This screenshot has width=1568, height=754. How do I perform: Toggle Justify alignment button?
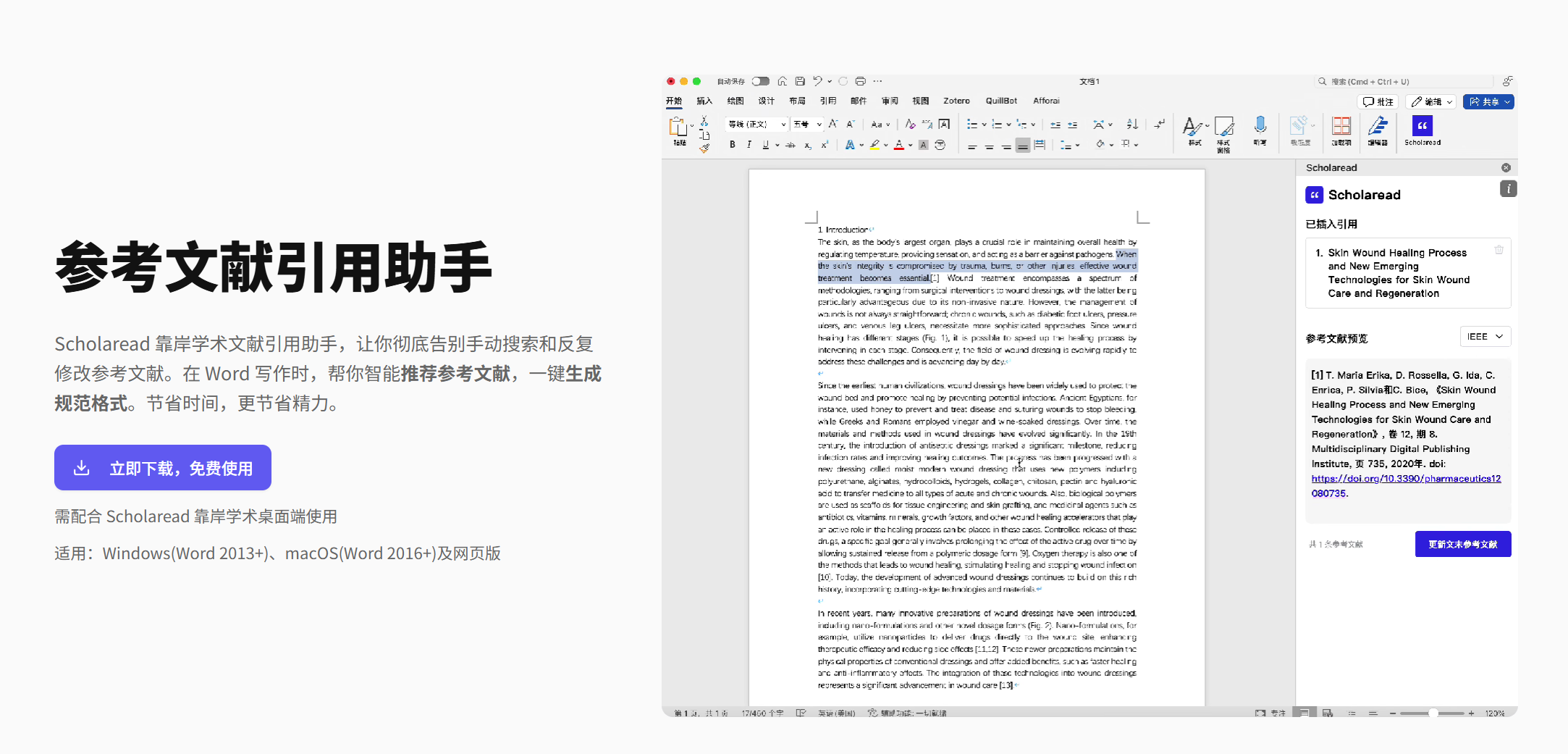coord(1023,146)
